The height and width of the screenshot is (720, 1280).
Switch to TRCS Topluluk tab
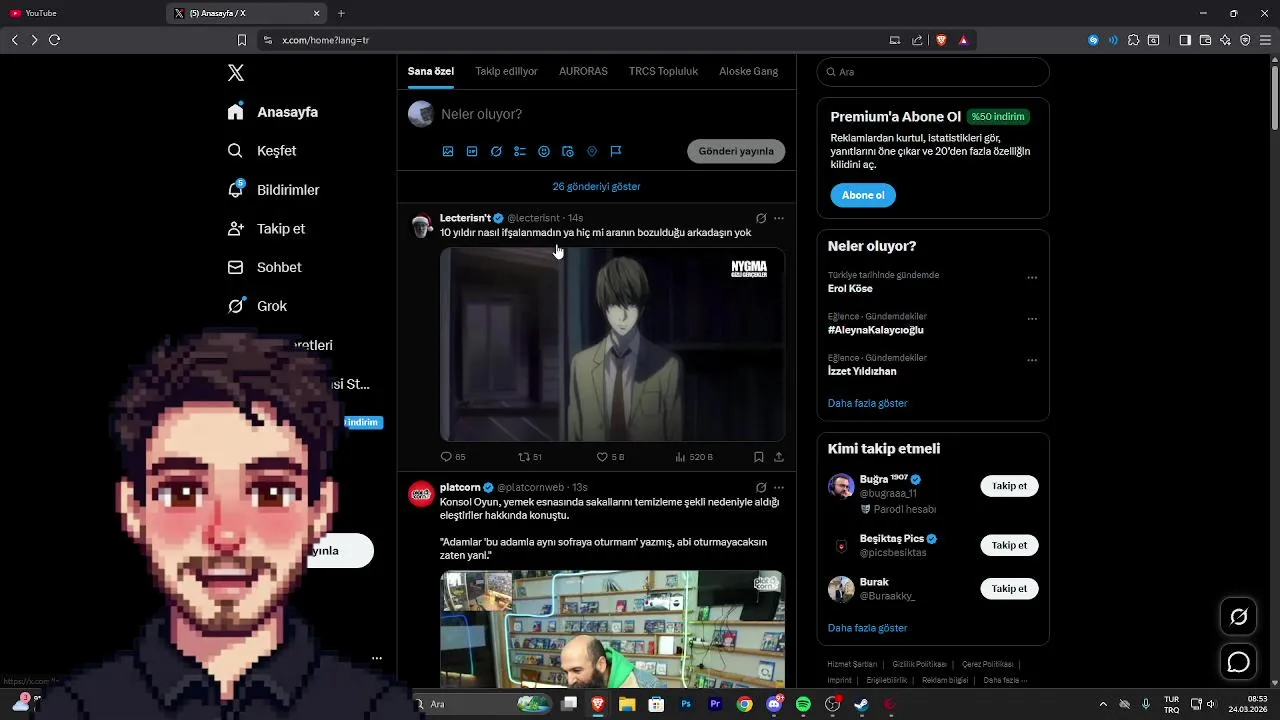click(663, 71)
